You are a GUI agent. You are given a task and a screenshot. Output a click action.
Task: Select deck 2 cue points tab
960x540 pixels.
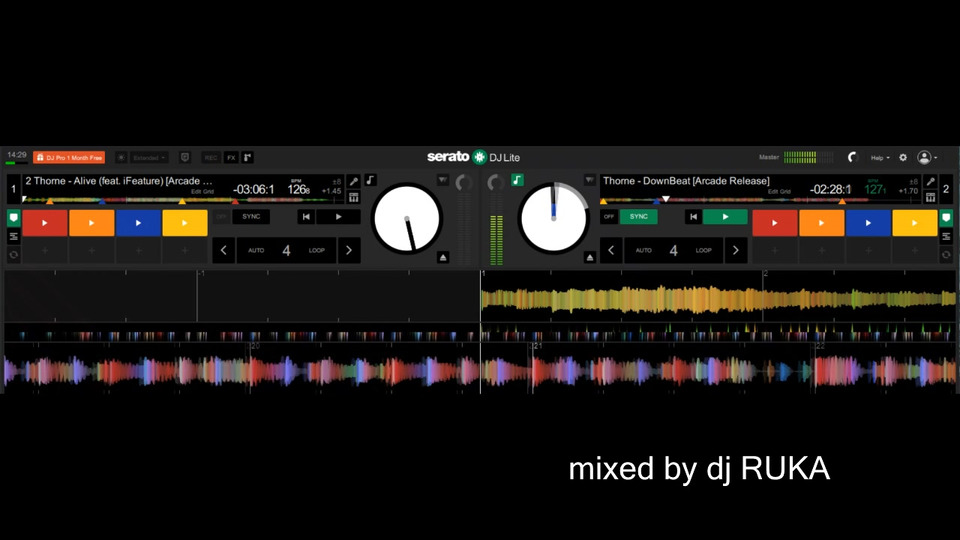[x=946, y=218]
